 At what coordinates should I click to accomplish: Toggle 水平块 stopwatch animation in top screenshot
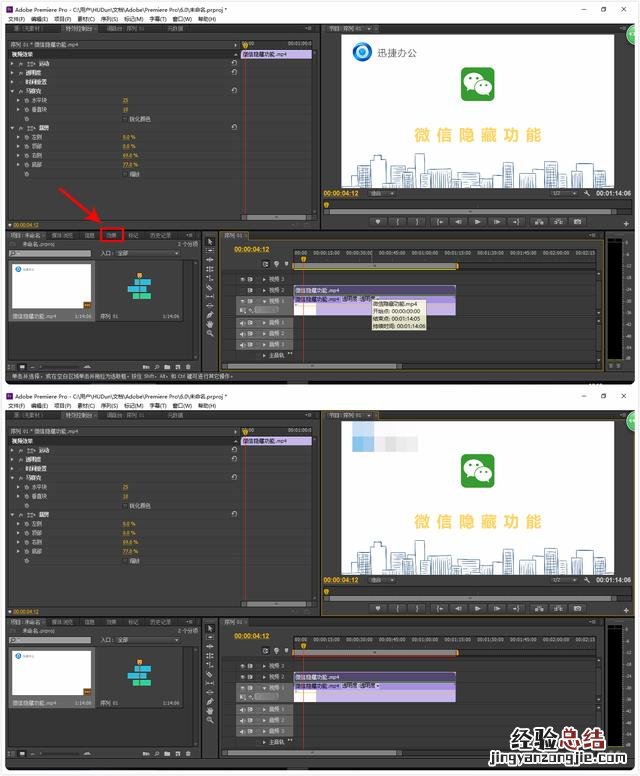(27, 100)
